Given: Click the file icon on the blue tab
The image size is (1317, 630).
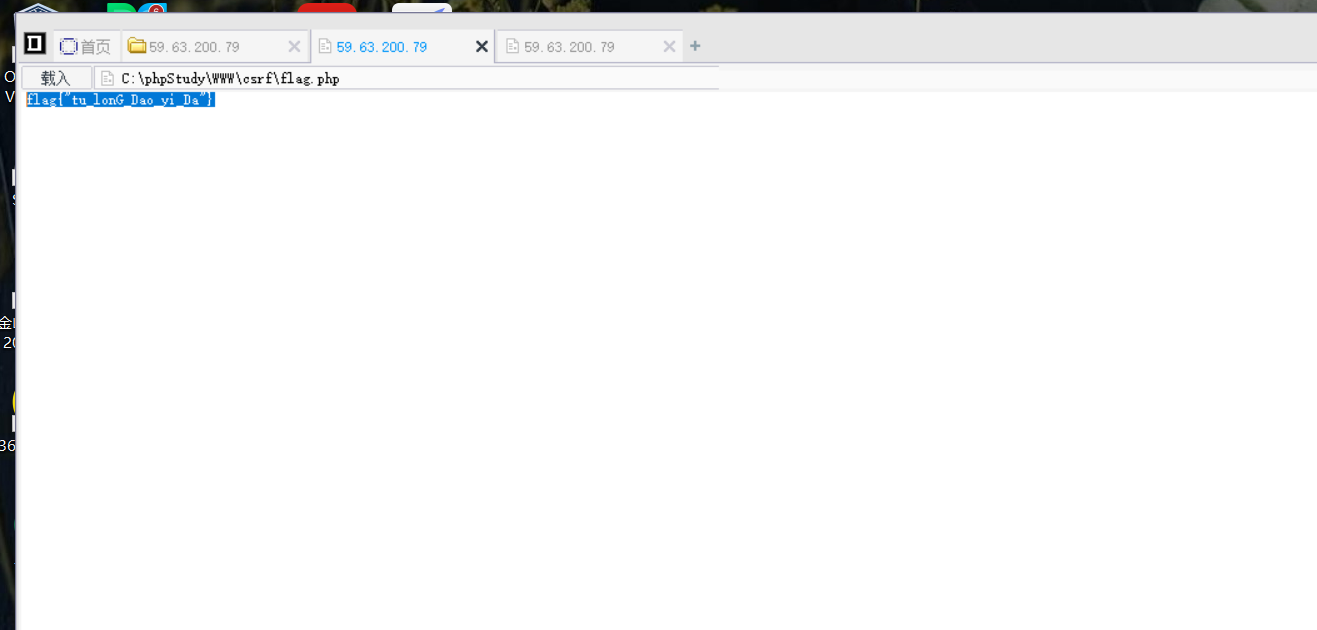Looking at the screenshot, I should [325, 46].
